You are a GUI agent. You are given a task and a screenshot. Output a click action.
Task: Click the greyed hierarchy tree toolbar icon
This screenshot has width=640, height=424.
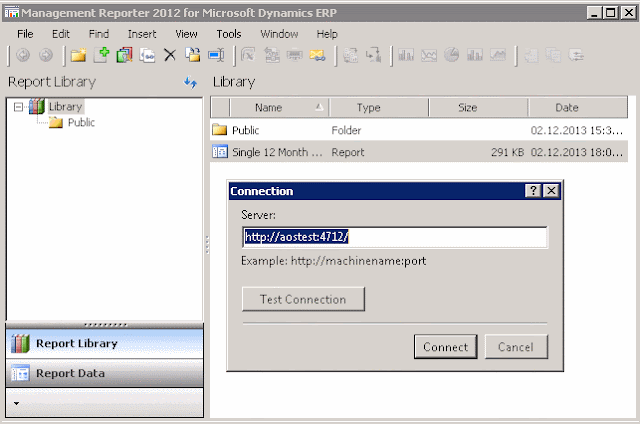[x=271, y=55]
